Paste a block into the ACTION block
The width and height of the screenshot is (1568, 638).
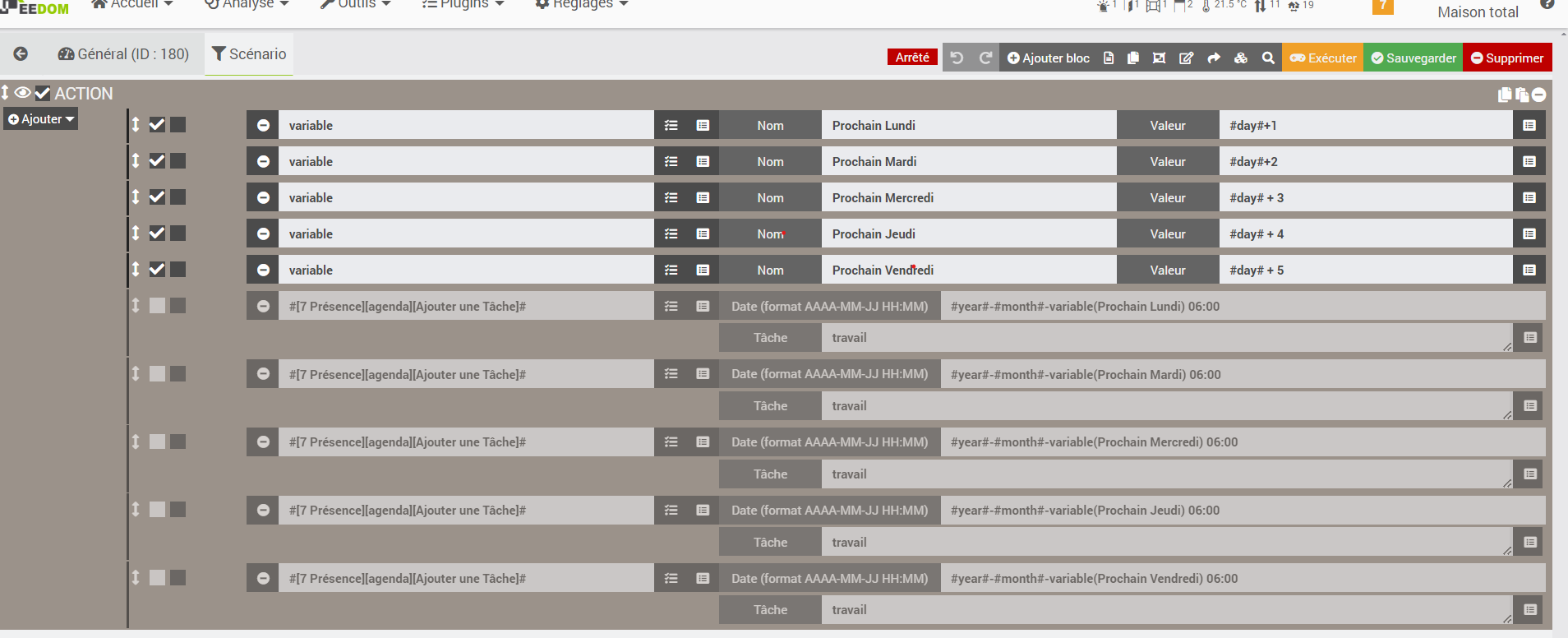click(1522, 95)
